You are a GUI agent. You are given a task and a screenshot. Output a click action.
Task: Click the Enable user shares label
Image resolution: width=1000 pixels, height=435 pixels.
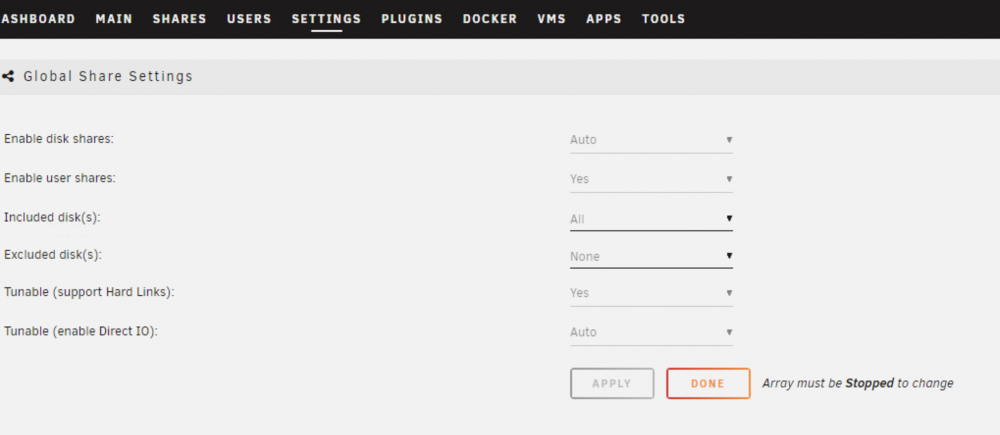[x=60, y=178]
